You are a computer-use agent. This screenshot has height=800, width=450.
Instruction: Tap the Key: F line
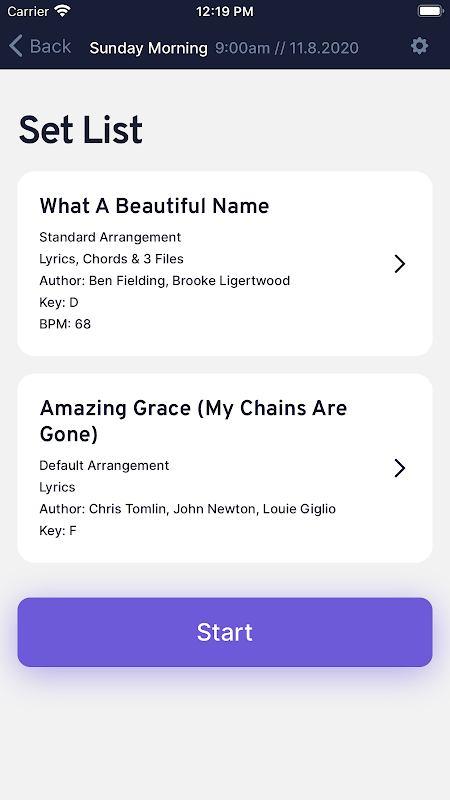58,531
